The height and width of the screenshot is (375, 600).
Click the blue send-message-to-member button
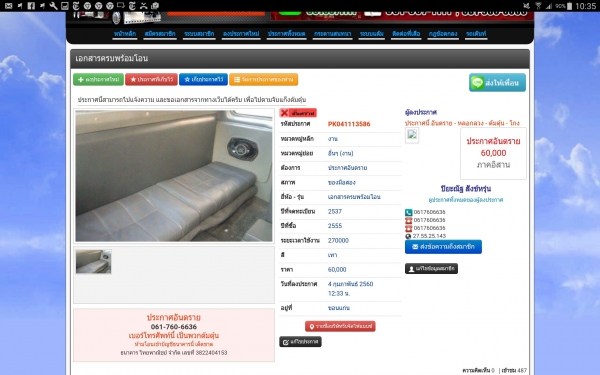coord(443,247)
